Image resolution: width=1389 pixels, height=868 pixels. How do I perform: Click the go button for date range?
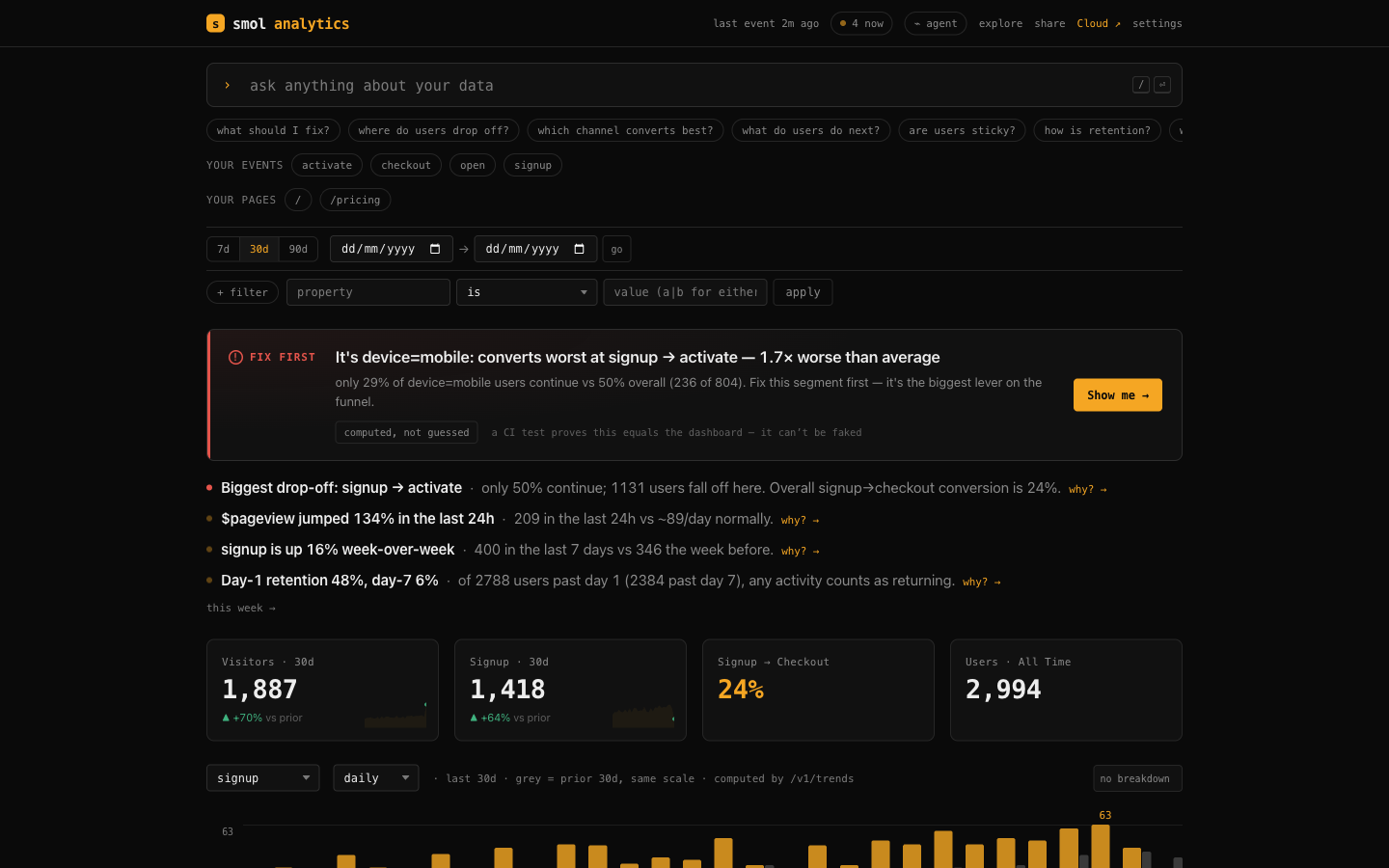pyautogui.click(x=616, y=249)
